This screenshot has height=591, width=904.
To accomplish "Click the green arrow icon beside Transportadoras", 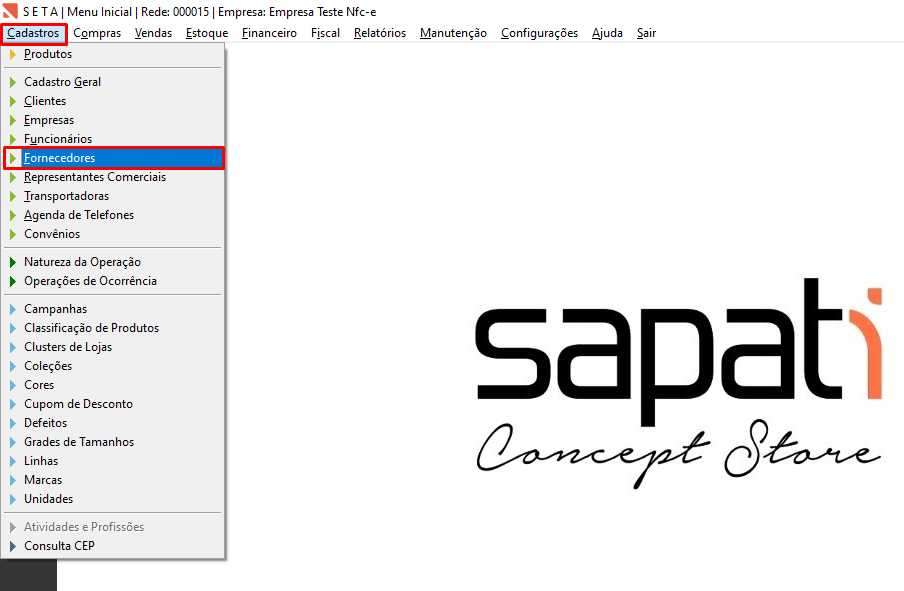I will (13, 197).
